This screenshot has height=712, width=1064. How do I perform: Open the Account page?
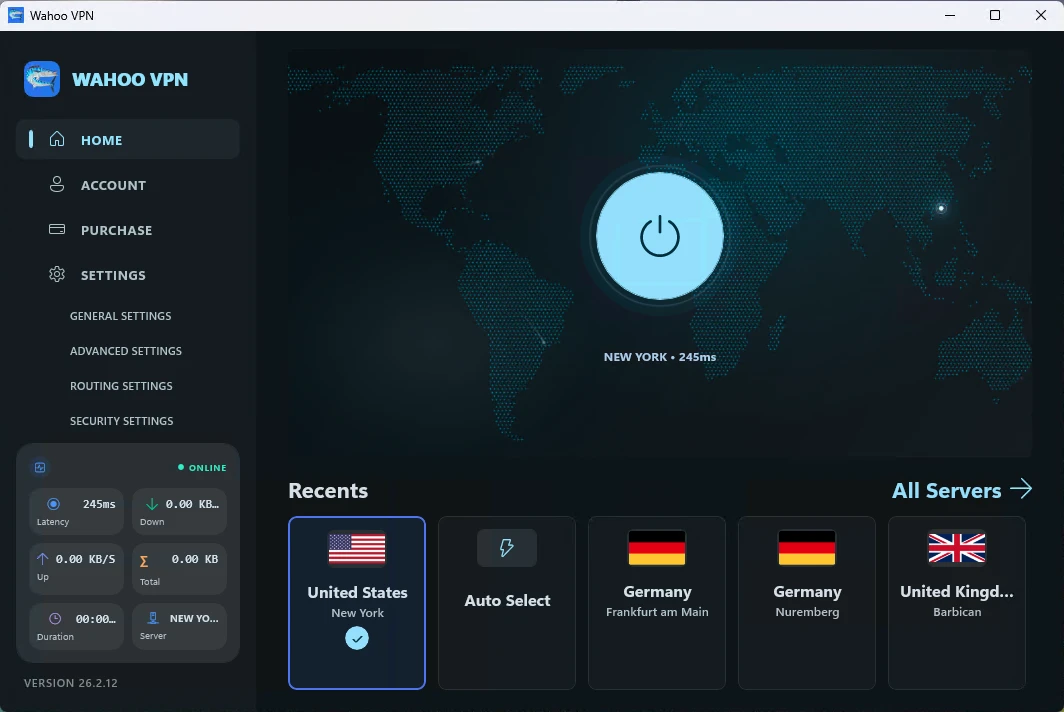[128, 185]
